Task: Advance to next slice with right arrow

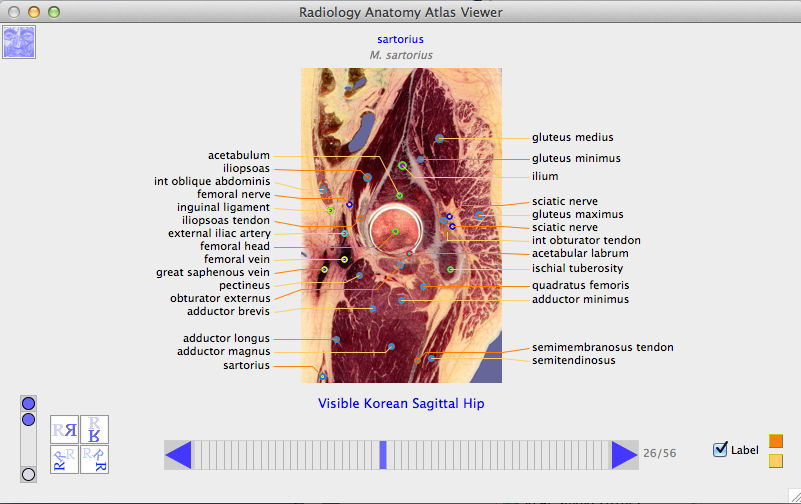Action: [624, 455]
